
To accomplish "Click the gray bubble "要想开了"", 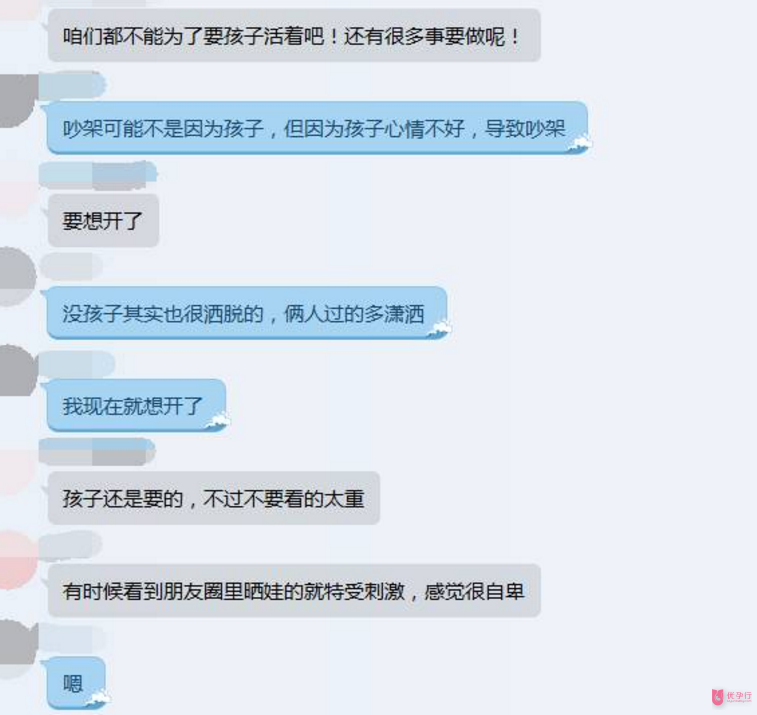I will pyautogui.click(x=103, y=221).
